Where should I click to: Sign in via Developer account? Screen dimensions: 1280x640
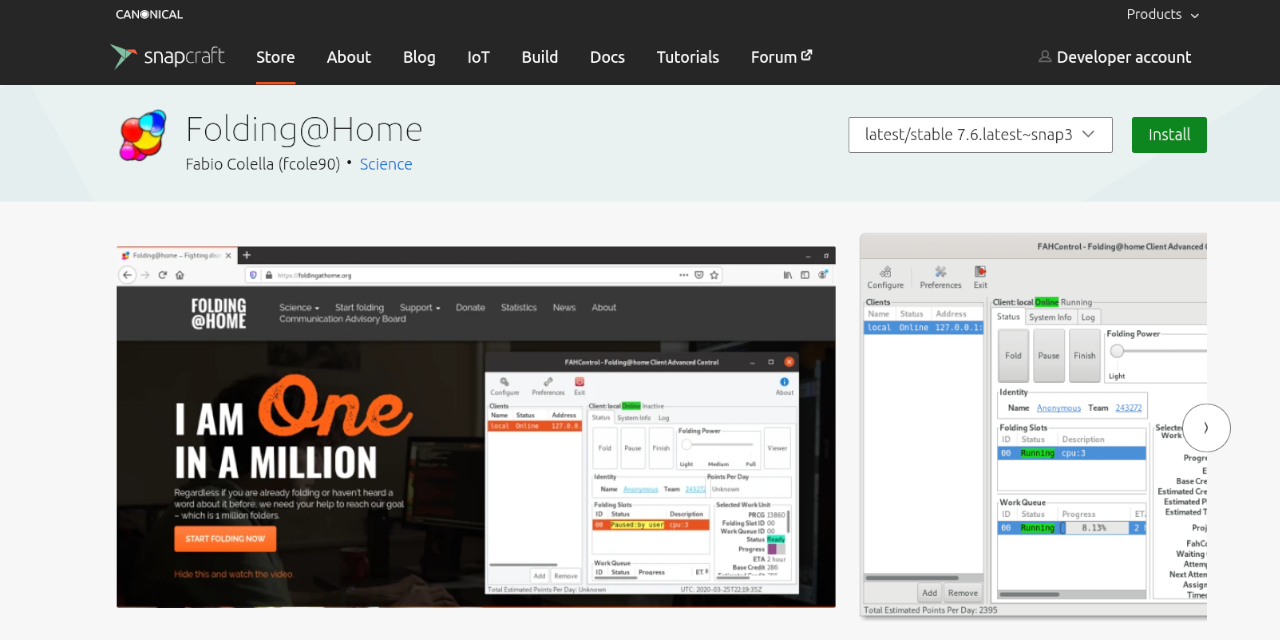pyautogui.click(x=1115, y=57)
